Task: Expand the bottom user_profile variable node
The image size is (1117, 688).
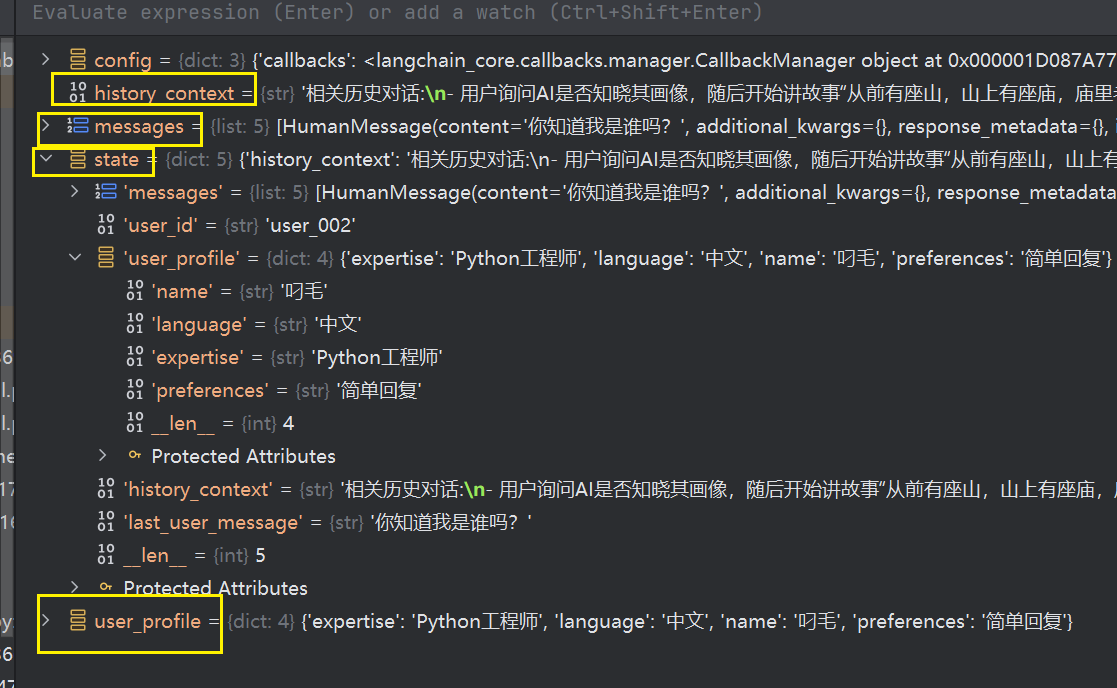Action: click(46, 620)
